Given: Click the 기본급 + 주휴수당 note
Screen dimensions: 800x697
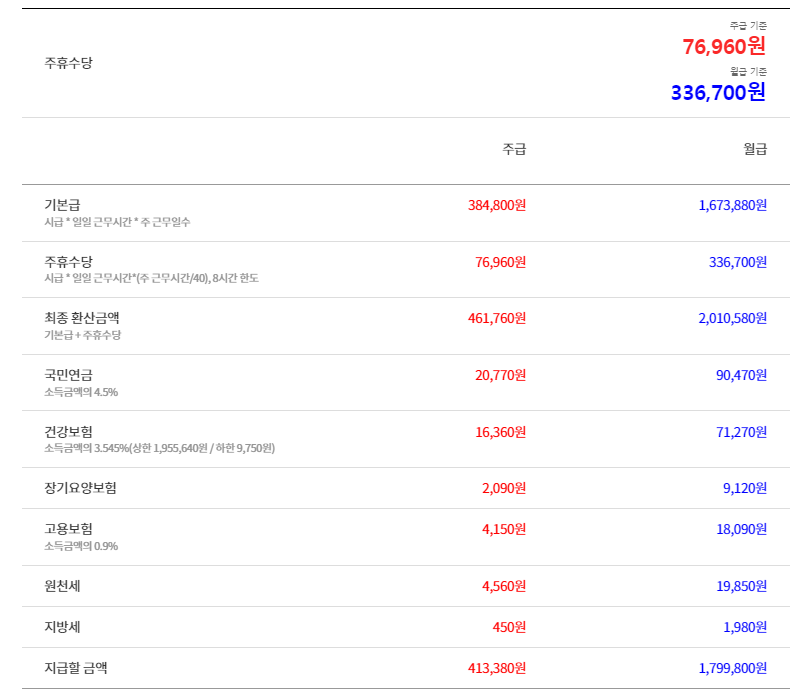Looking at the screenshot, I should point(83,335).
